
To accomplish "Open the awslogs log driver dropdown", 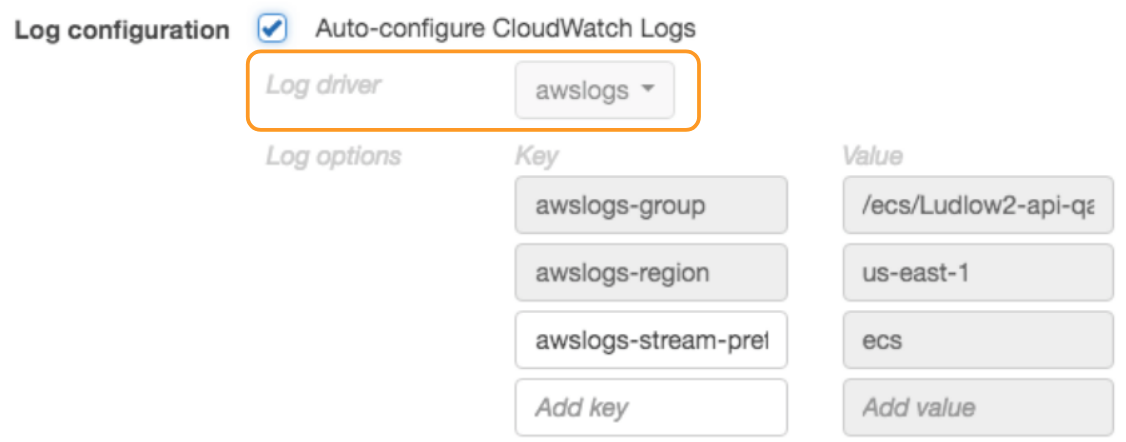I will 594,91.
